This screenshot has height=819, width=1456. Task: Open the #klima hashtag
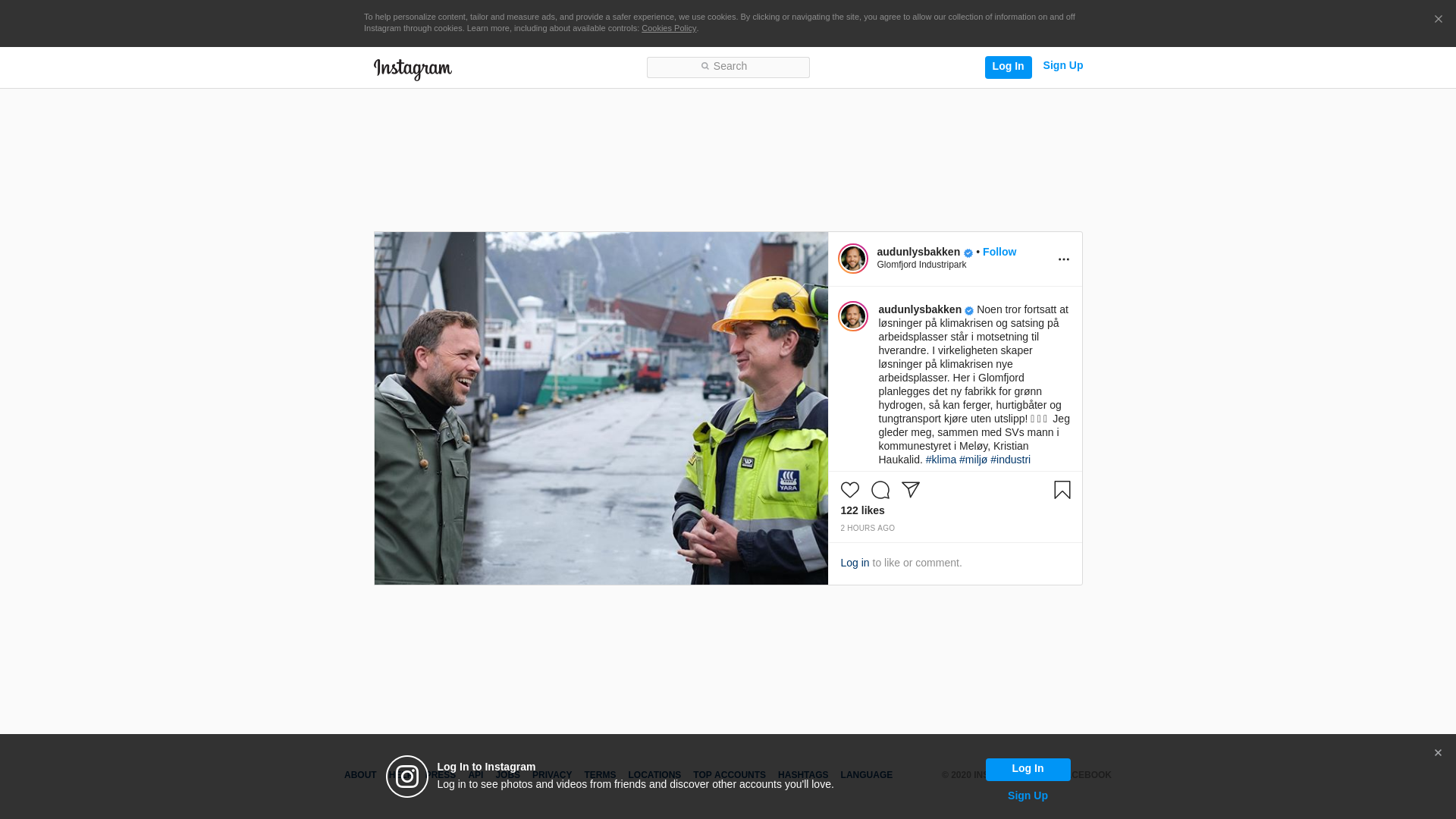tap(940, 460)
